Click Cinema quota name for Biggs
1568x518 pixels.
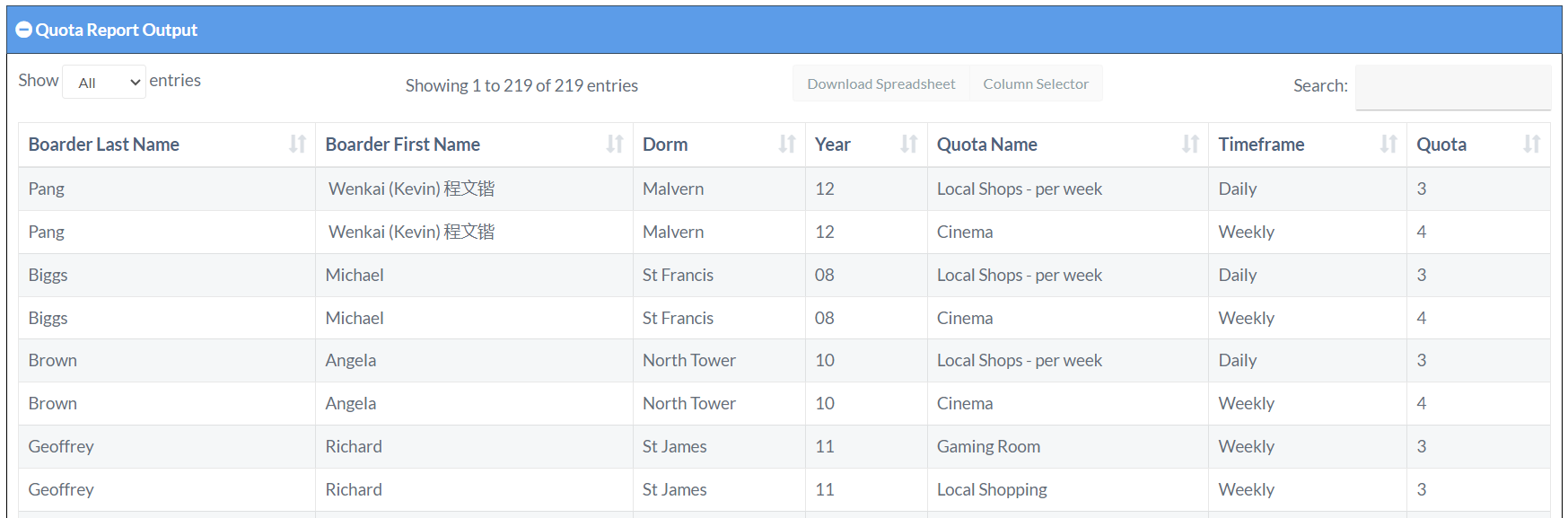tap(965, 318)
